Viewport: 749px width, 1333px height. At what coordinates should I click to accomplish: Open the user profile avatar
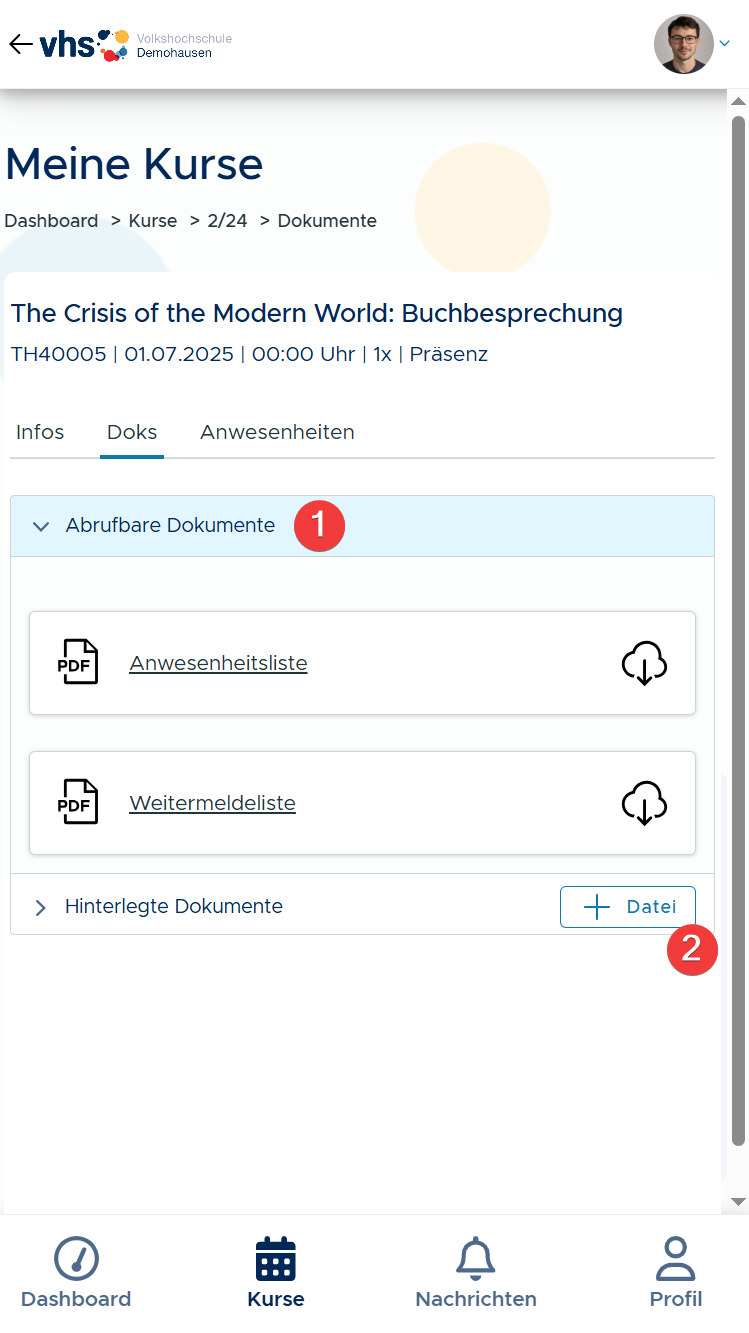[684, 44]
